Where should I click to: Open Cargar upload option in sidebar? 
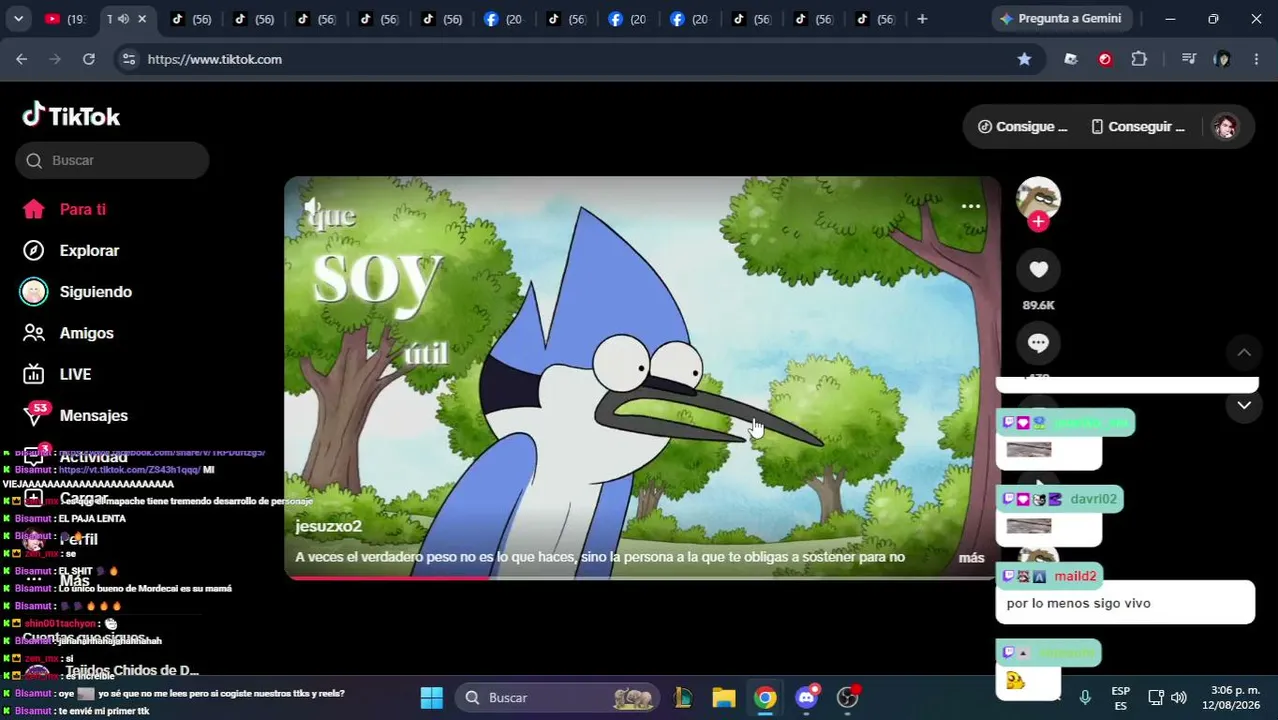(66, 498)
